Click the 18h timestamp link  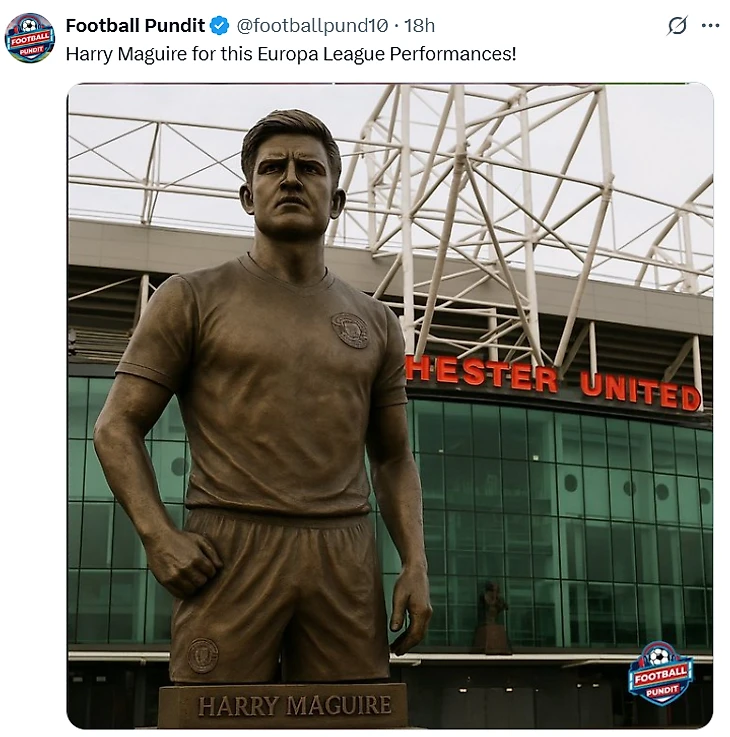420,25
